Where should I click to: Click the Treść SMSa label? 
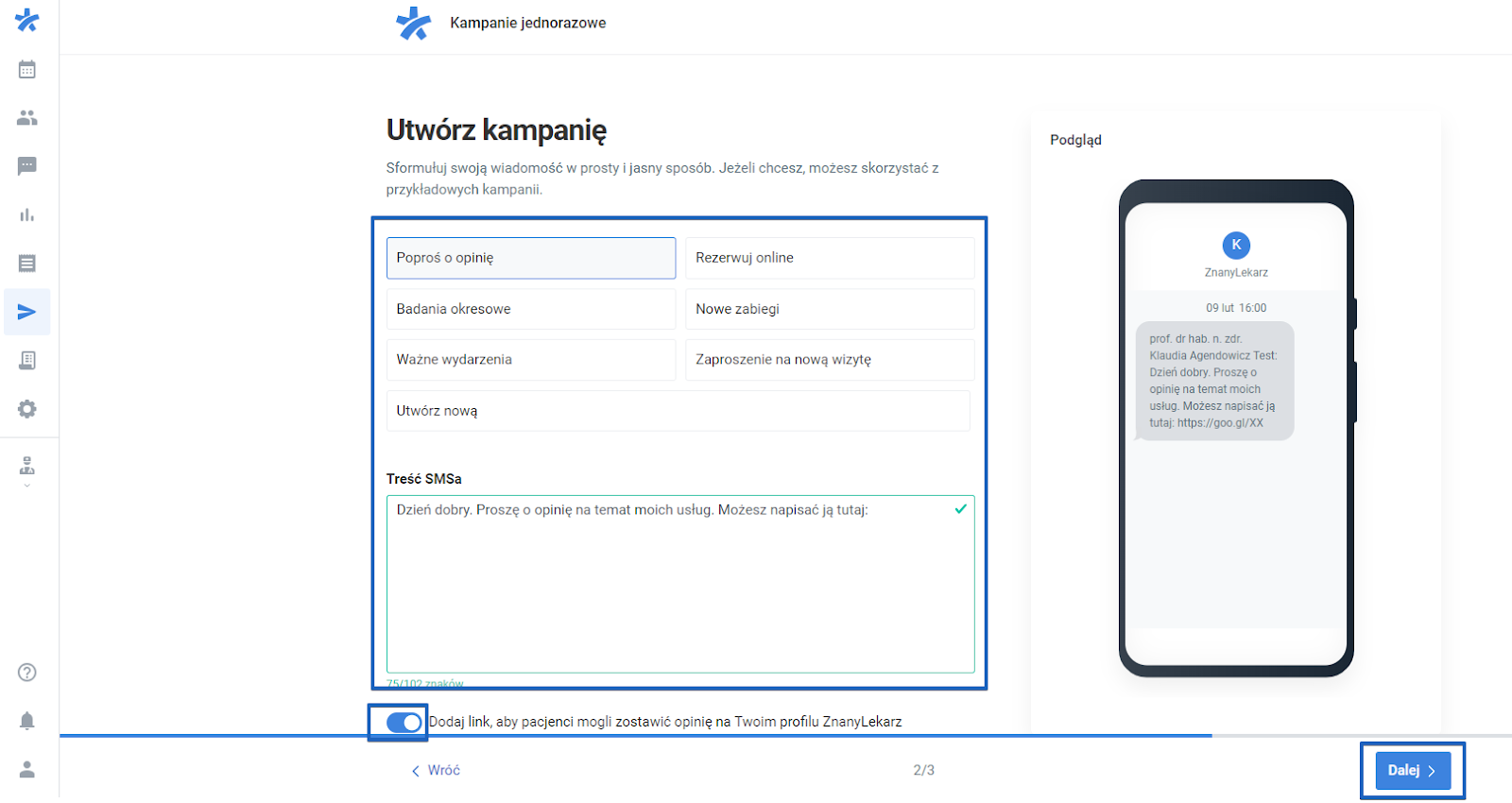(424, 479)
